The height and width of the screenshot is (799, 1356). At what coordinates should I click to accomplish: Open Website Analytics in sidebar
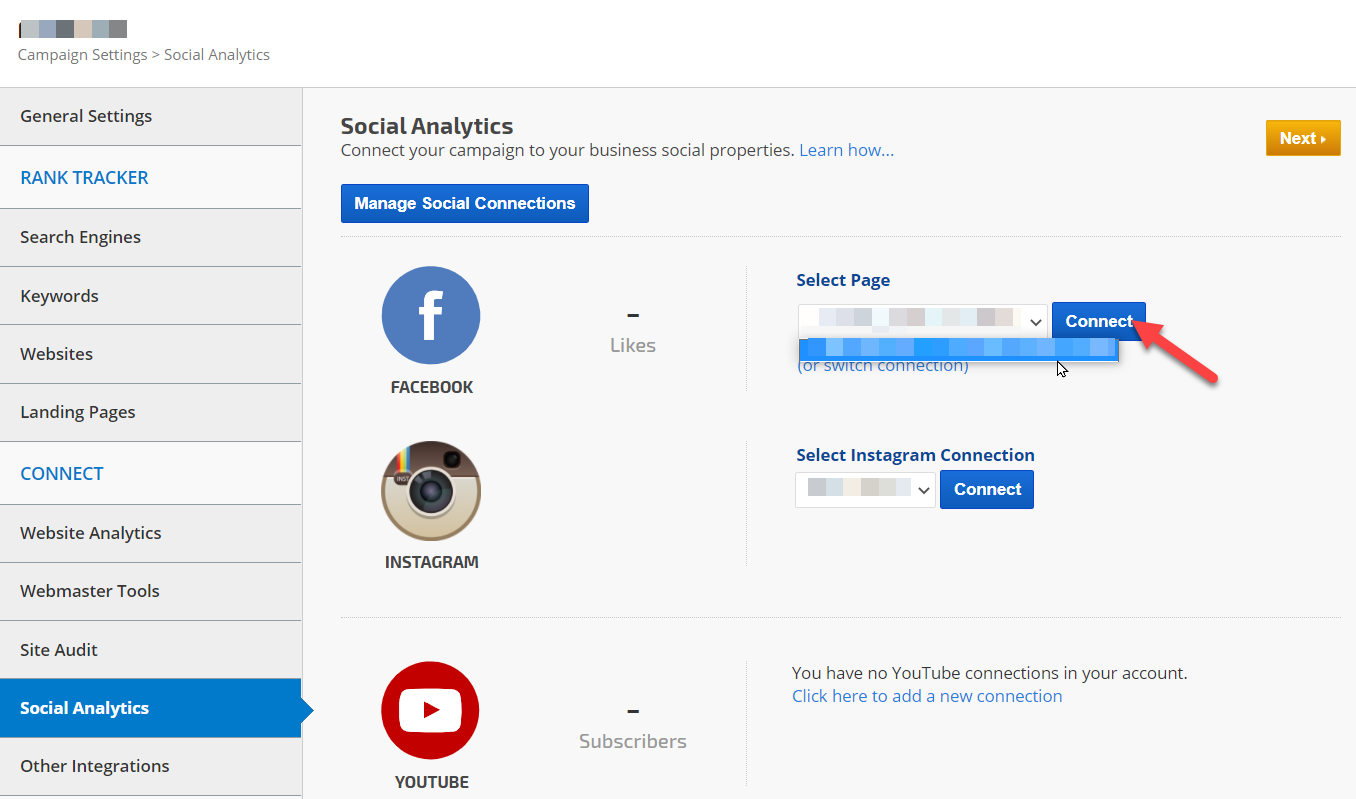pyautogui.click(x=90, y=533)
